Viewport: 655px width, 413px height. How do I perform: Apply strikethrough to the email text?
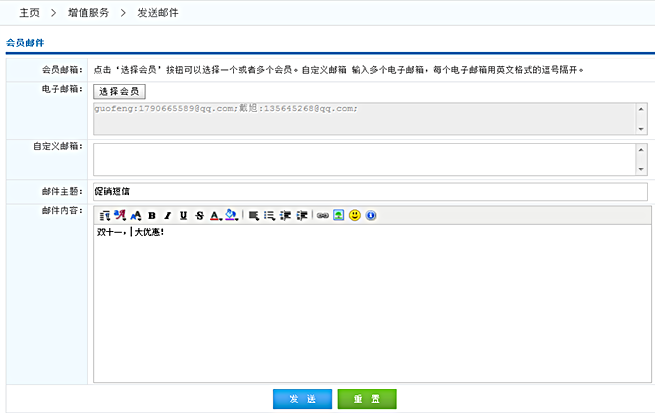[x=199, y=215]
